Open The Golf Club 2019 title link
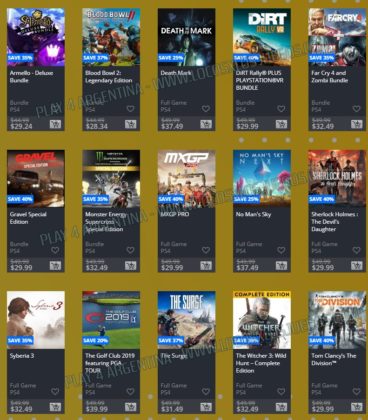 coord(110,363)
